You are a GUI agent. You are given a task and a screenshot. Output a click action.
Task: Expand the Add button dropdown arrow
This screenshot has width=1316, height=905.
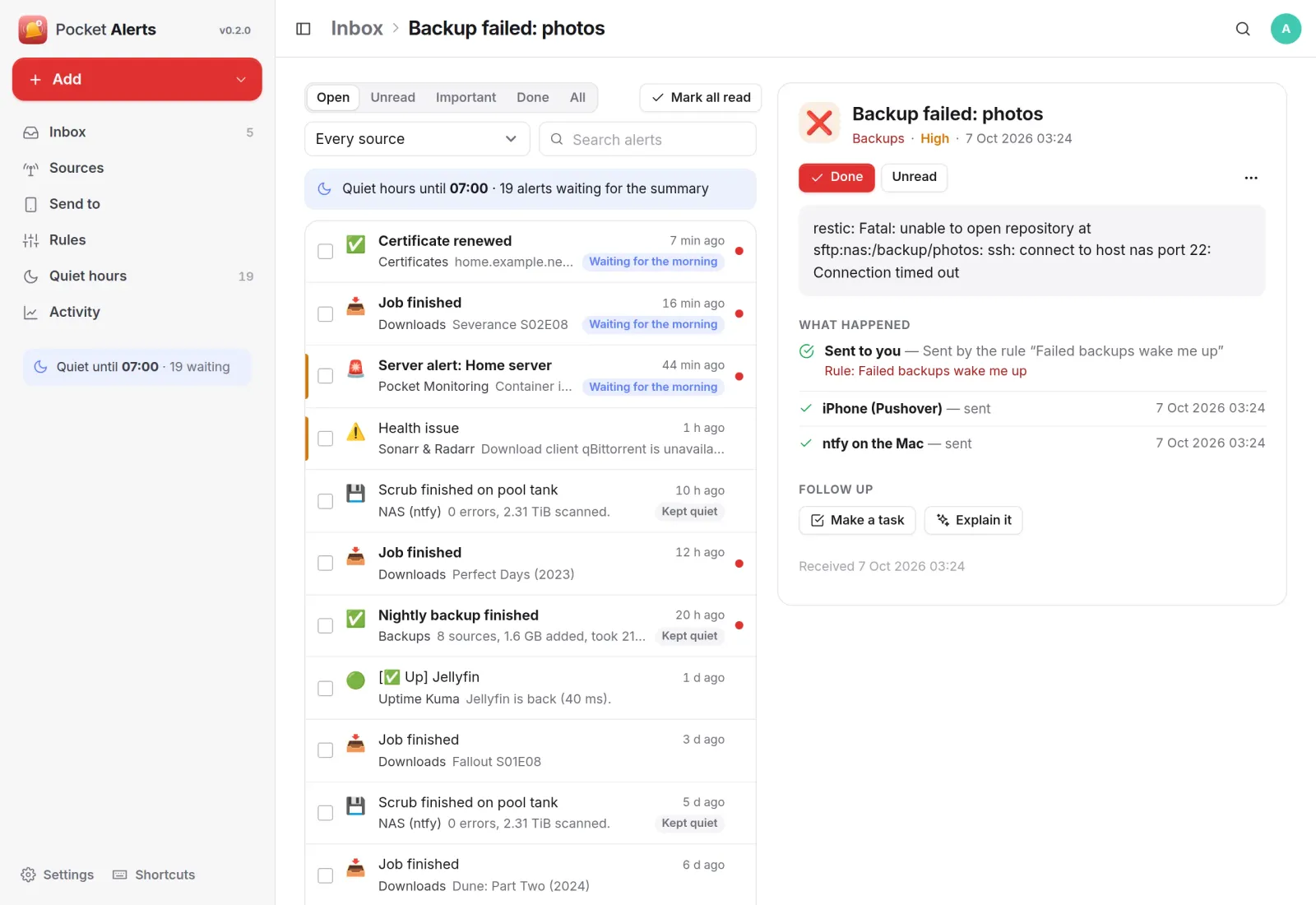click(x=241, y=80)
